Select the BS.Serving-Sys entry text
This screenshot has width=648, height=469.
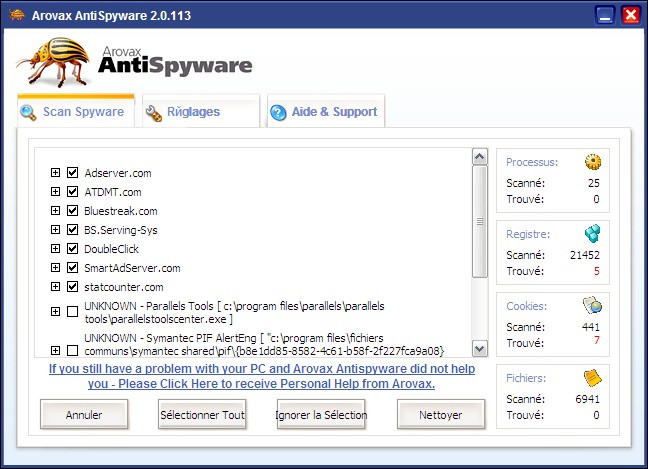pos(121,230)
